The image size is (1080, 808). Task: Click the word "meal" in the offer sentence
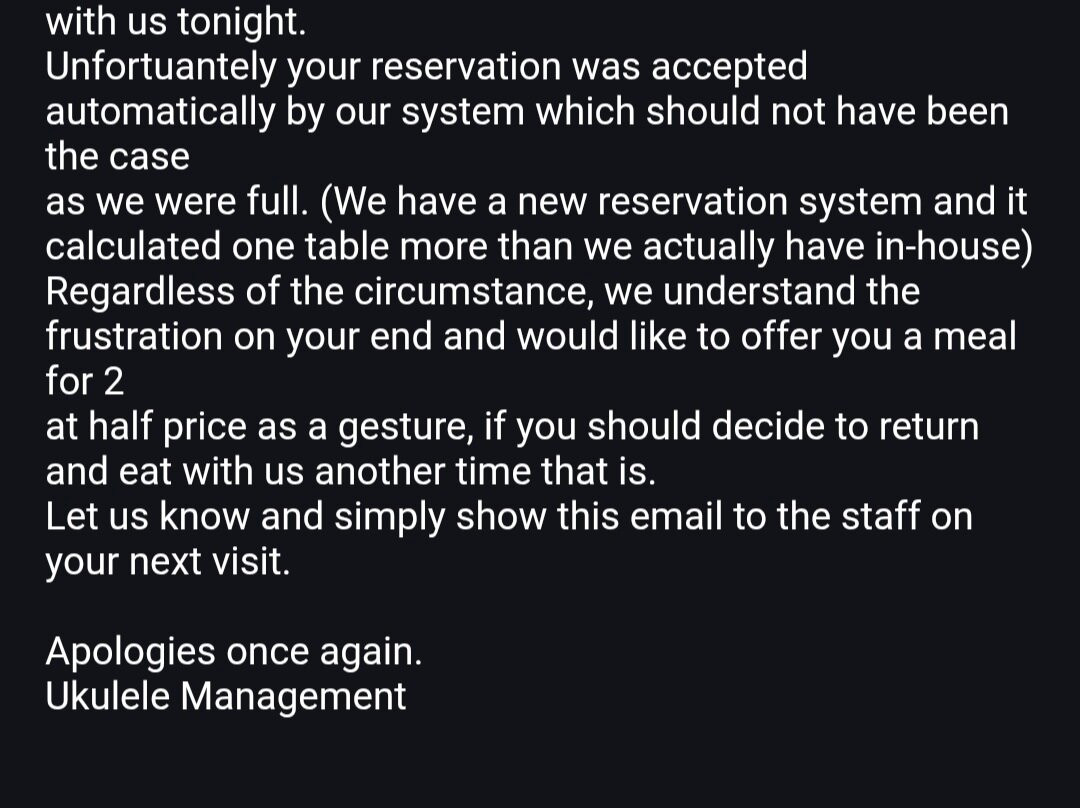(974, 337)
